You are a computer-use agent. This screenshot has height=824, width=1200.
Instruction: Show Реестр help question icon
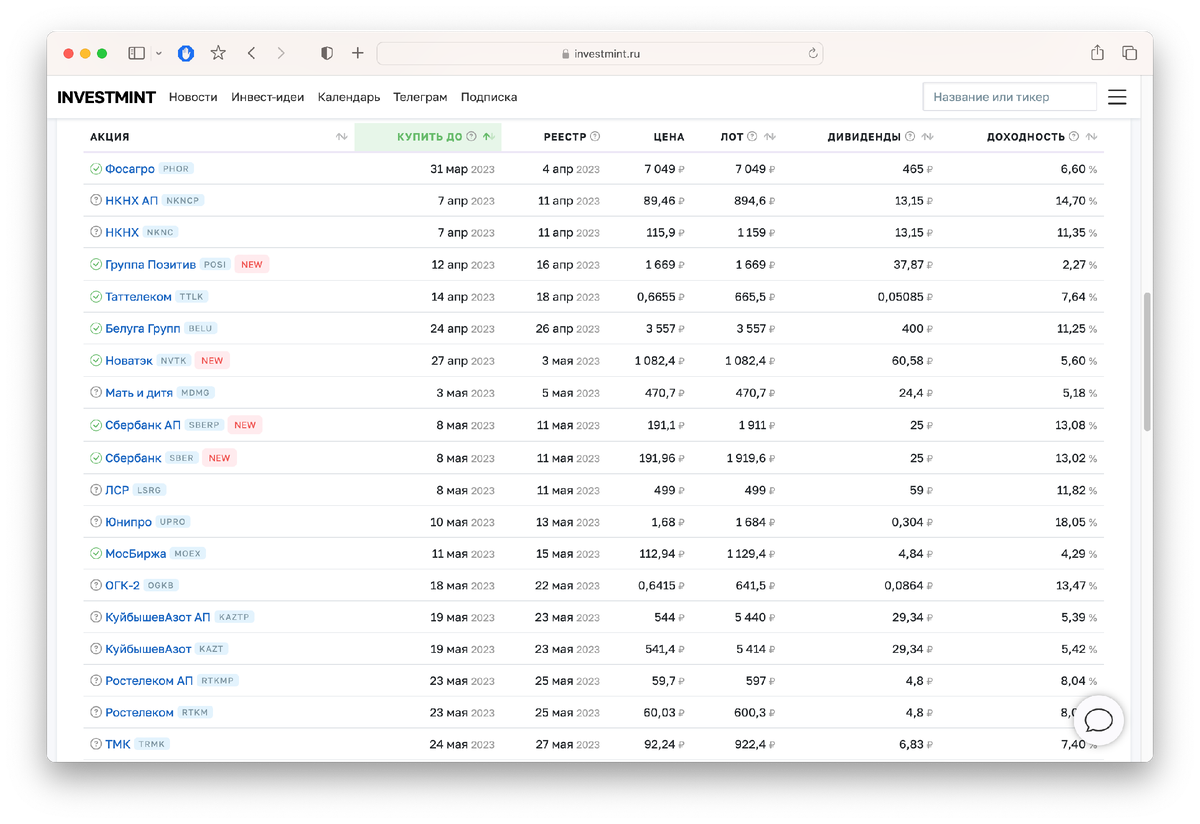point(595,137)
